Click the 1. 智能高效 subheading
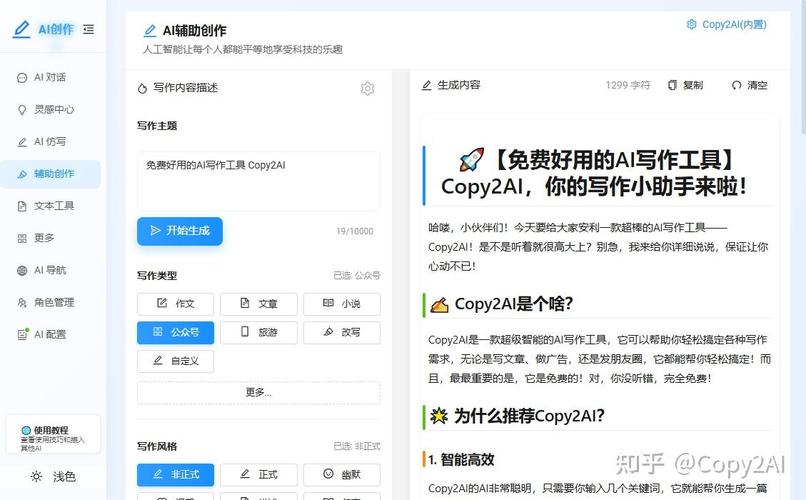 pos(461,459)
